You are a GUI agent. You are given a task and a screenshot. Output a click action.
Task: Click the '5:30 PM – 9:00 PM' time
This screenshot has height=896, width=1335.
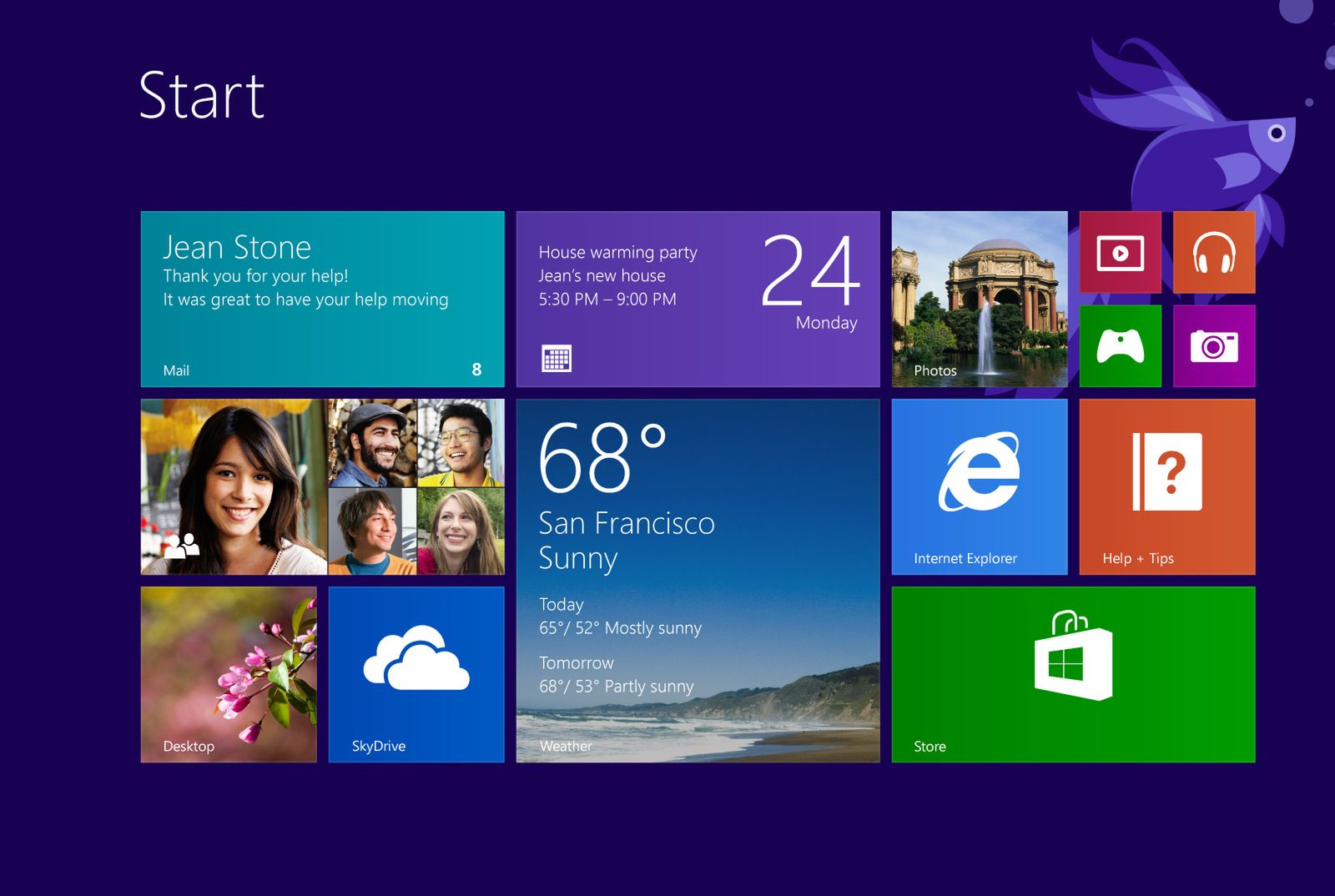click(x=607, y=299)
